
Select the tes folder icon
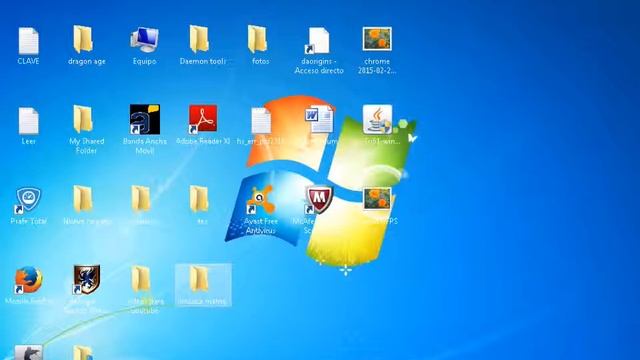pyautogui.click(x=199, y=199)
